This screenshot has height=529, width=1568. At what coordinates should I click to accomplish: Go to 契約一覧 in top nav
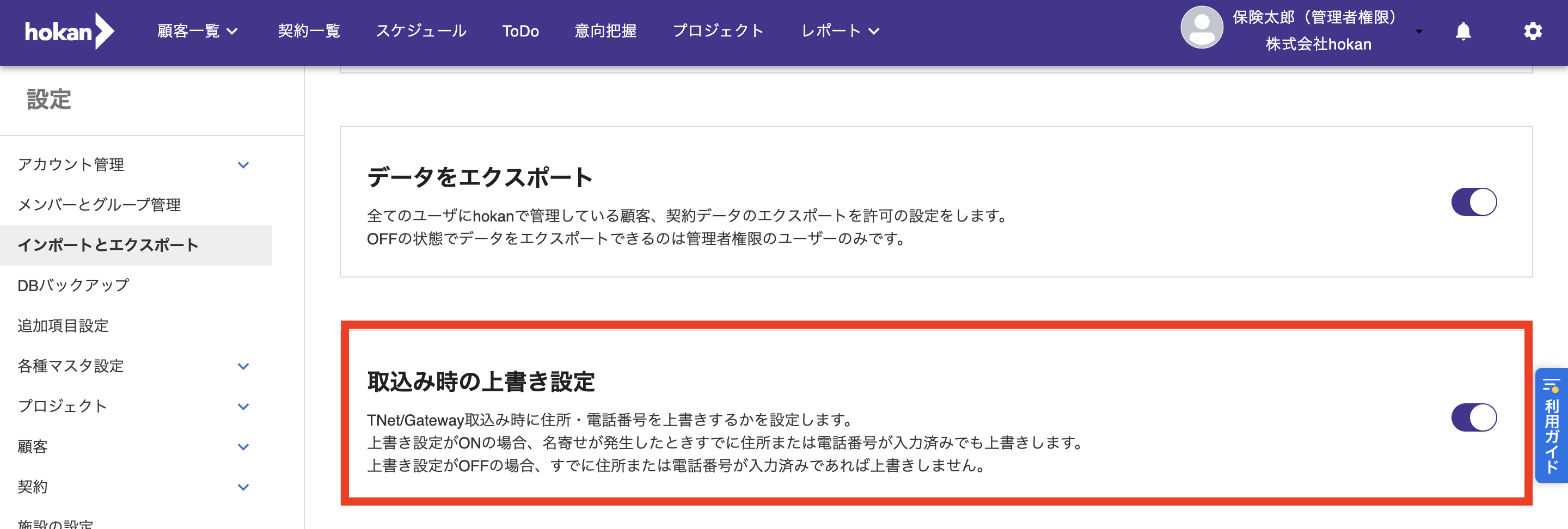pyautogui.click(x=309, y=31)
